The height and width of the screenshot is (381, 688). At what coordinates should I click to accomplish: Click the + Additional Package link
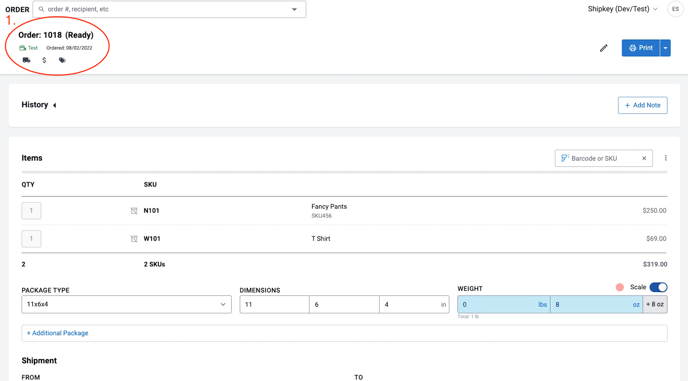57,333
